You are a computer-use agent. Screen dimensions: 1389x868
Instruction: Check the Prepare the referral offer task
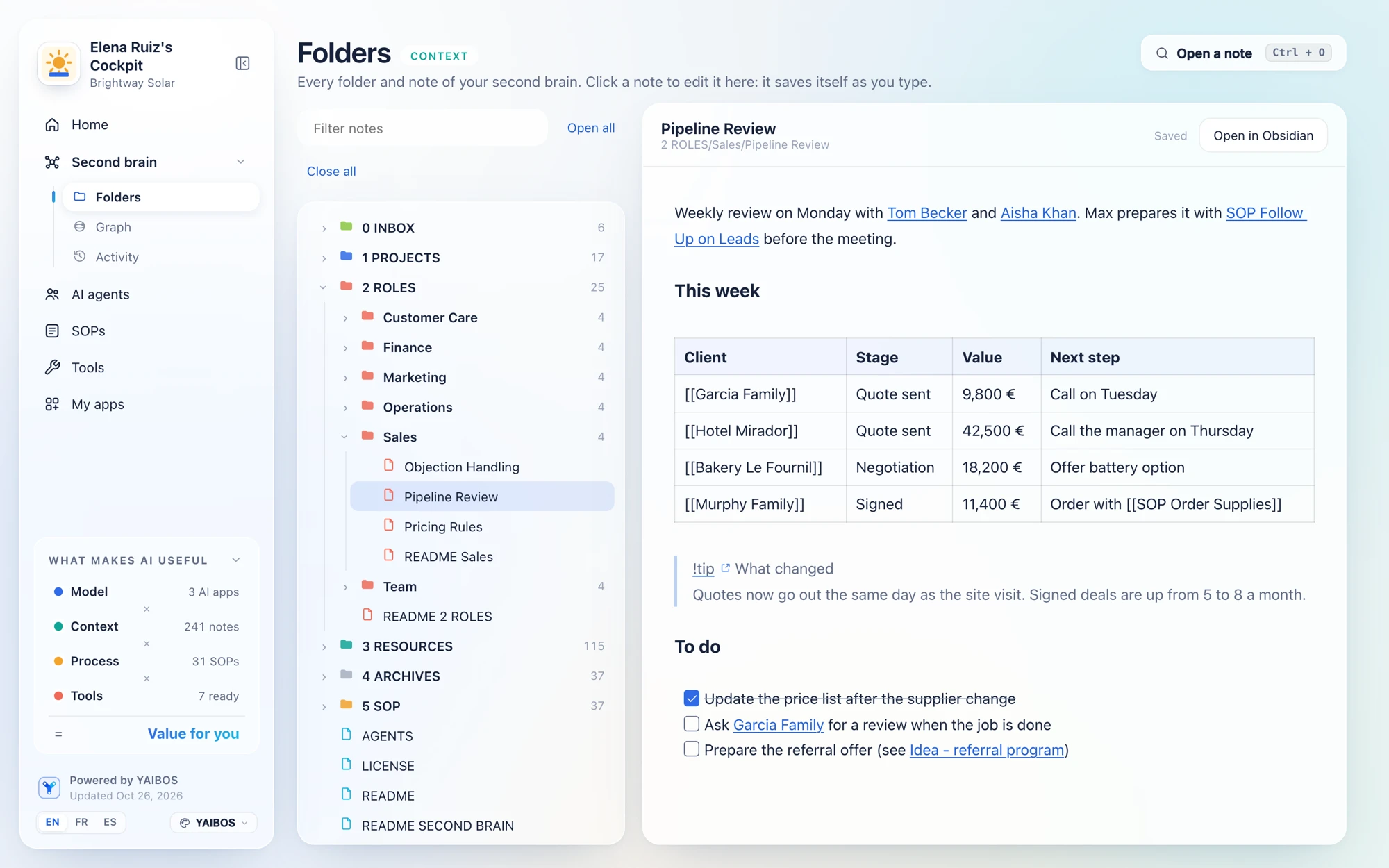[691, 749]
